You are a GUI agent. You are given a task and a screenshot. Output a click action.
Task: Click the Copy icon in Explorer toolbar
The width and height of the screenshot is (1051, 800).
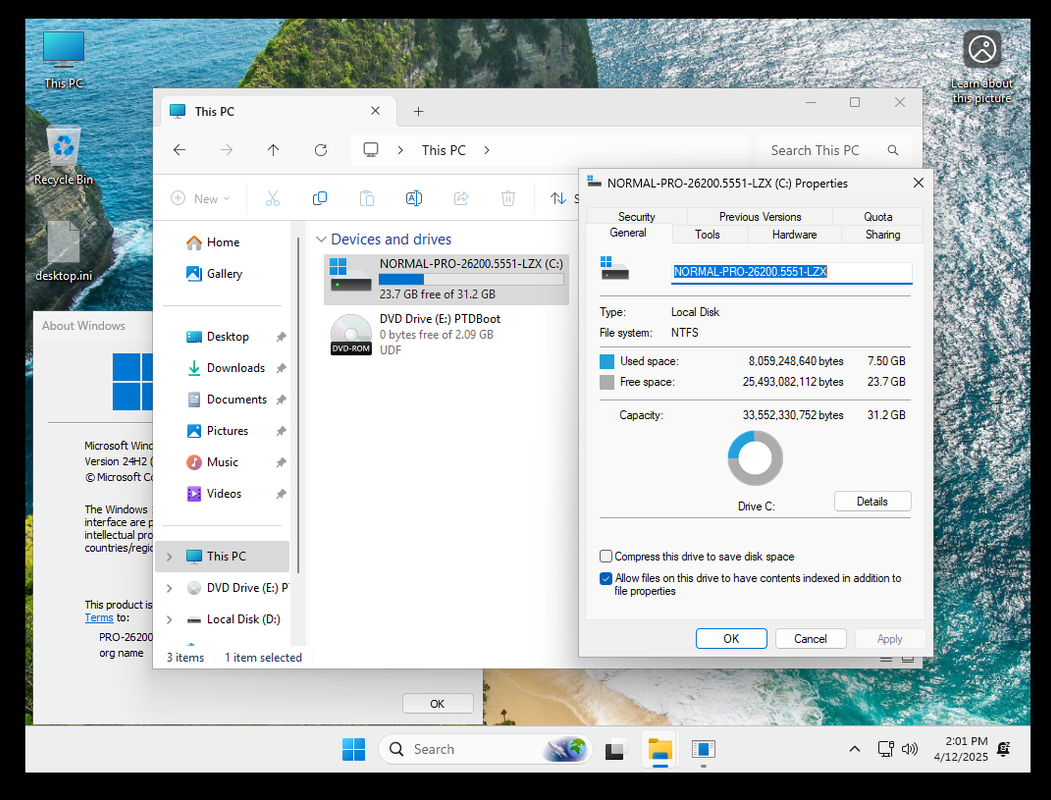tap(320, 198)
